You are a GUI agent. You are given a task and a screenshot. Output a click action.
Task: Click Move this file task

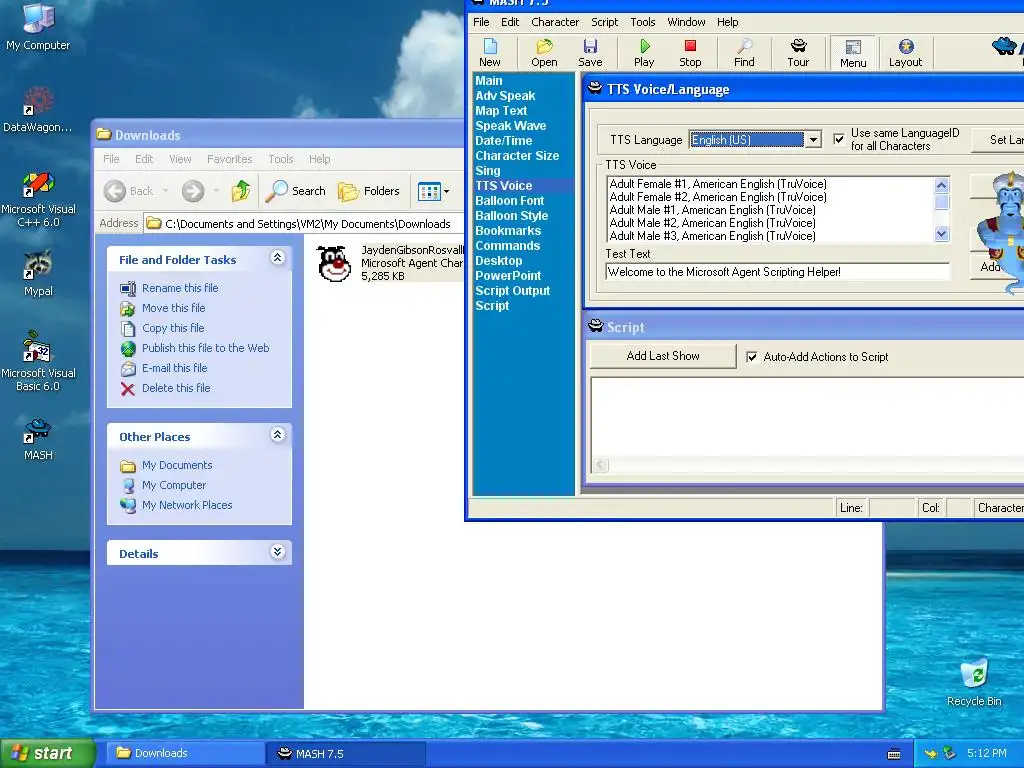[174, 308]
